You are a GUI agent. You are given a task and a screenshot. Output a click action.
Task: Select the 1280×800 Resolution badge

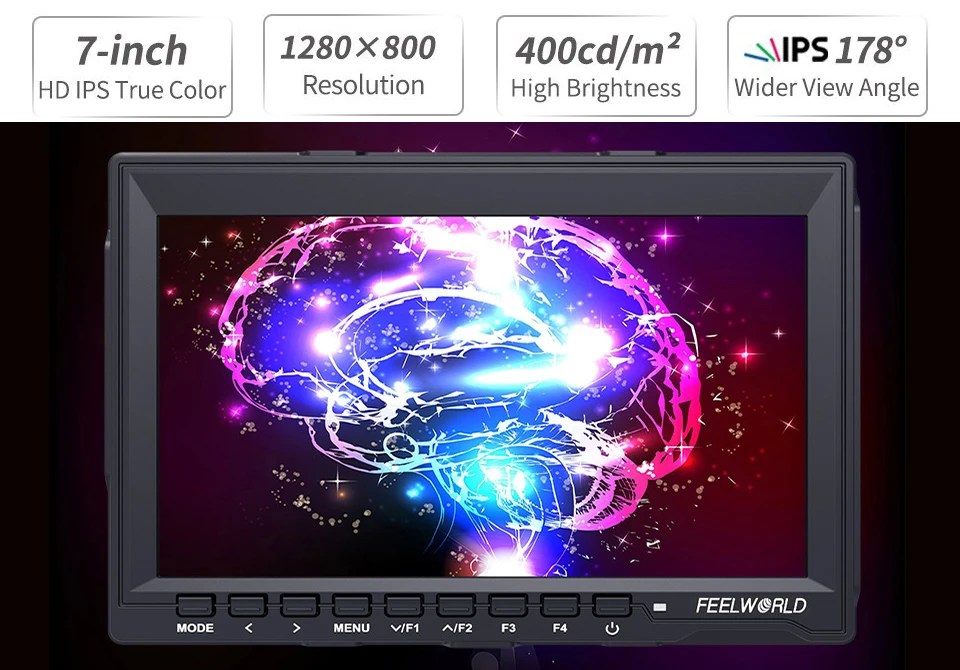coord(363,65)
